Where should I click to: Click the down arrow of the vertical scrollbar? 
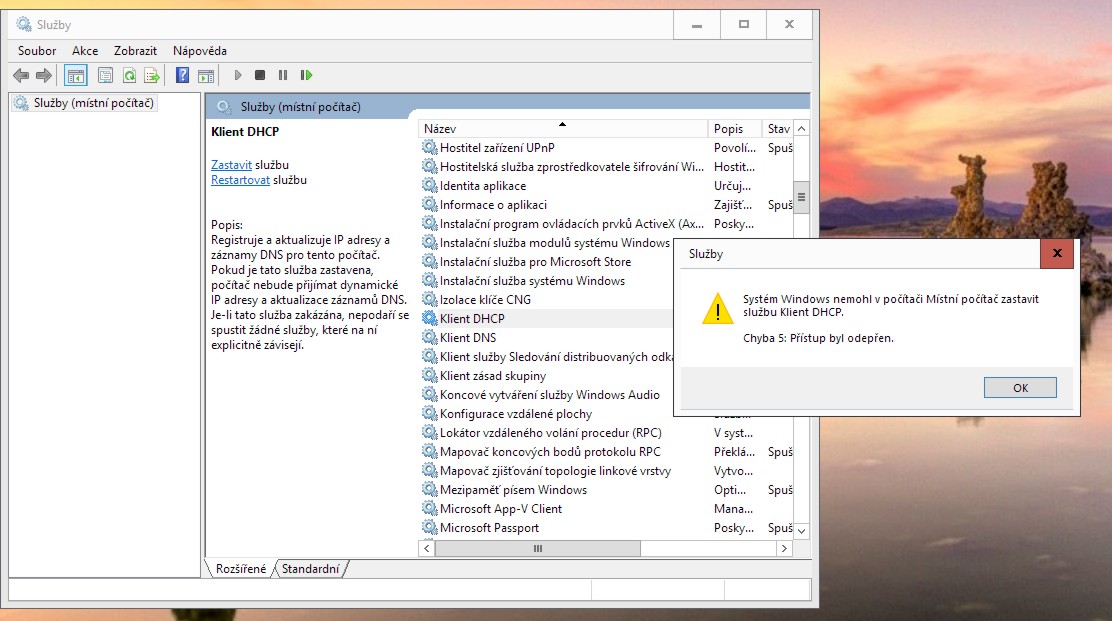(801, 530)
